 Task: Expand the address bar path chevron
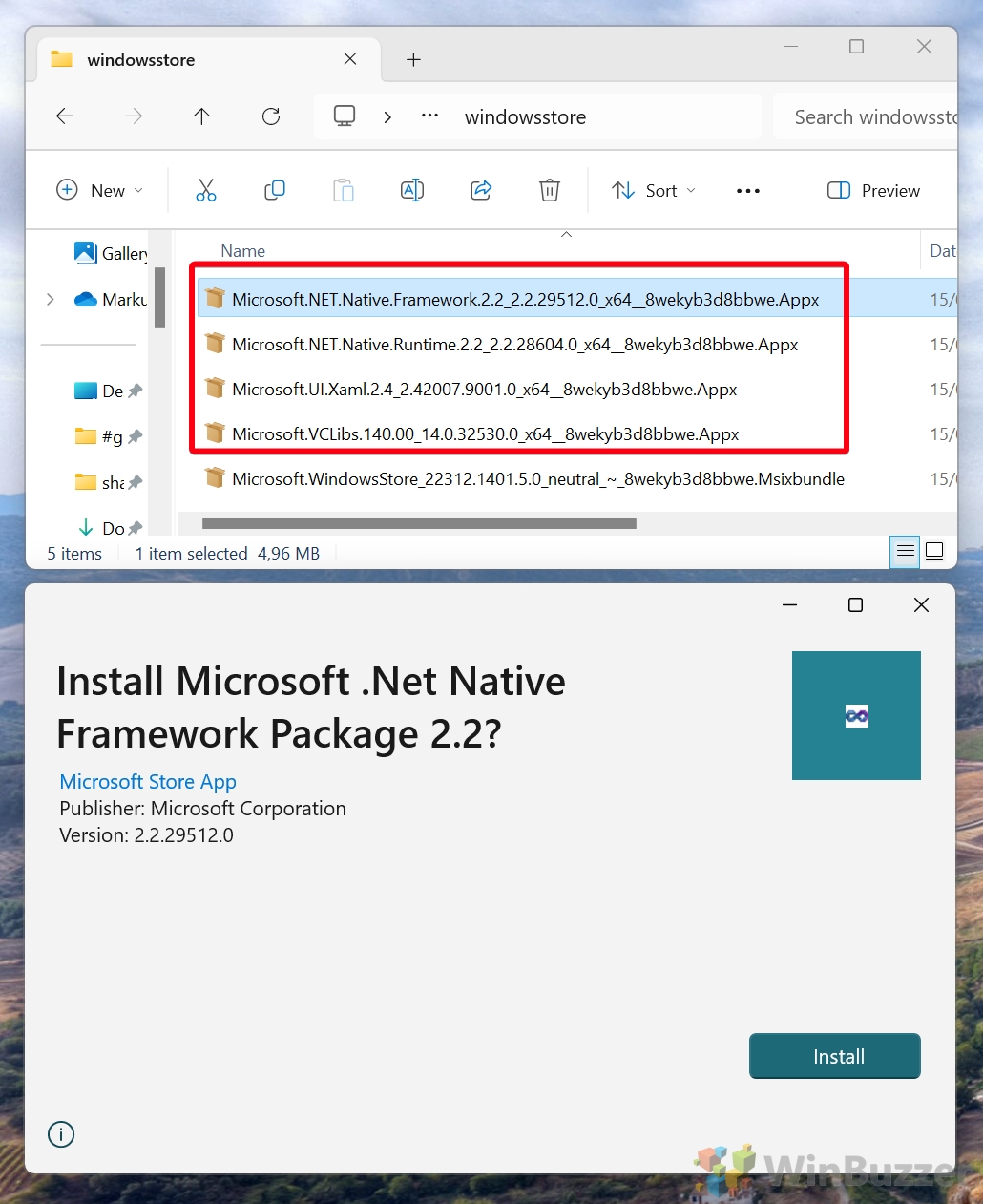tap(387, 116)
